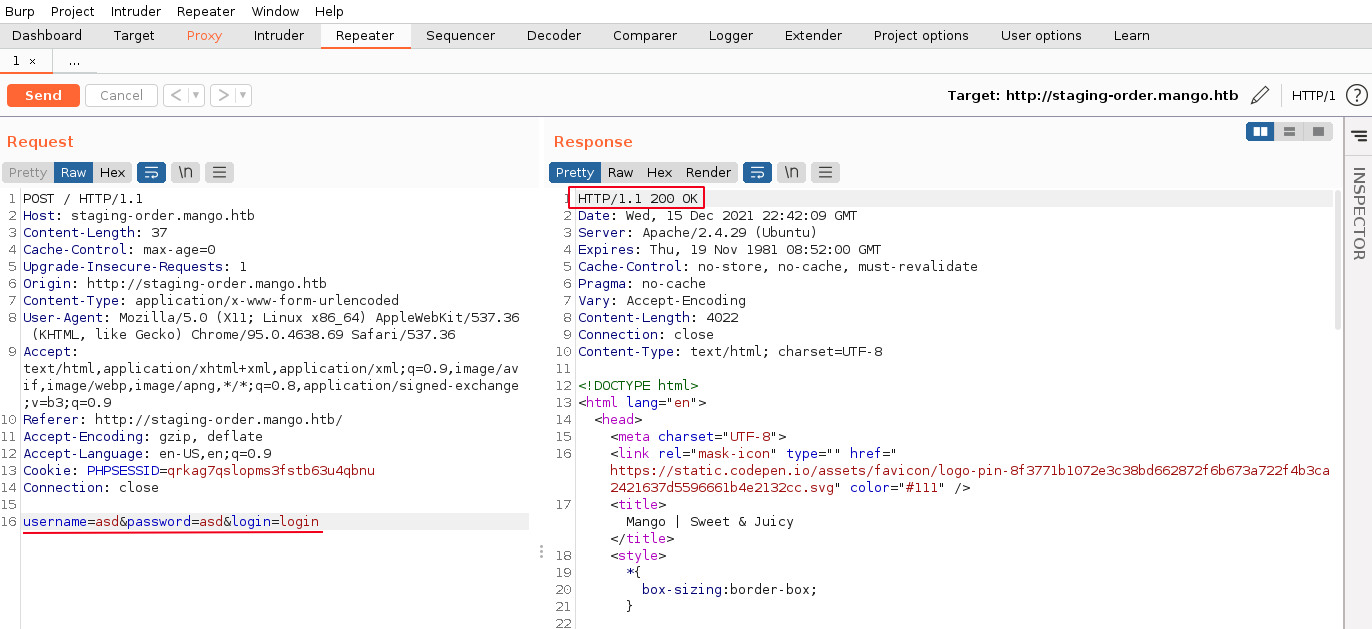Viewport: 1372px width, 629px height.
Task: Expand the back history dropdown arrow
Action: (196, 96)
